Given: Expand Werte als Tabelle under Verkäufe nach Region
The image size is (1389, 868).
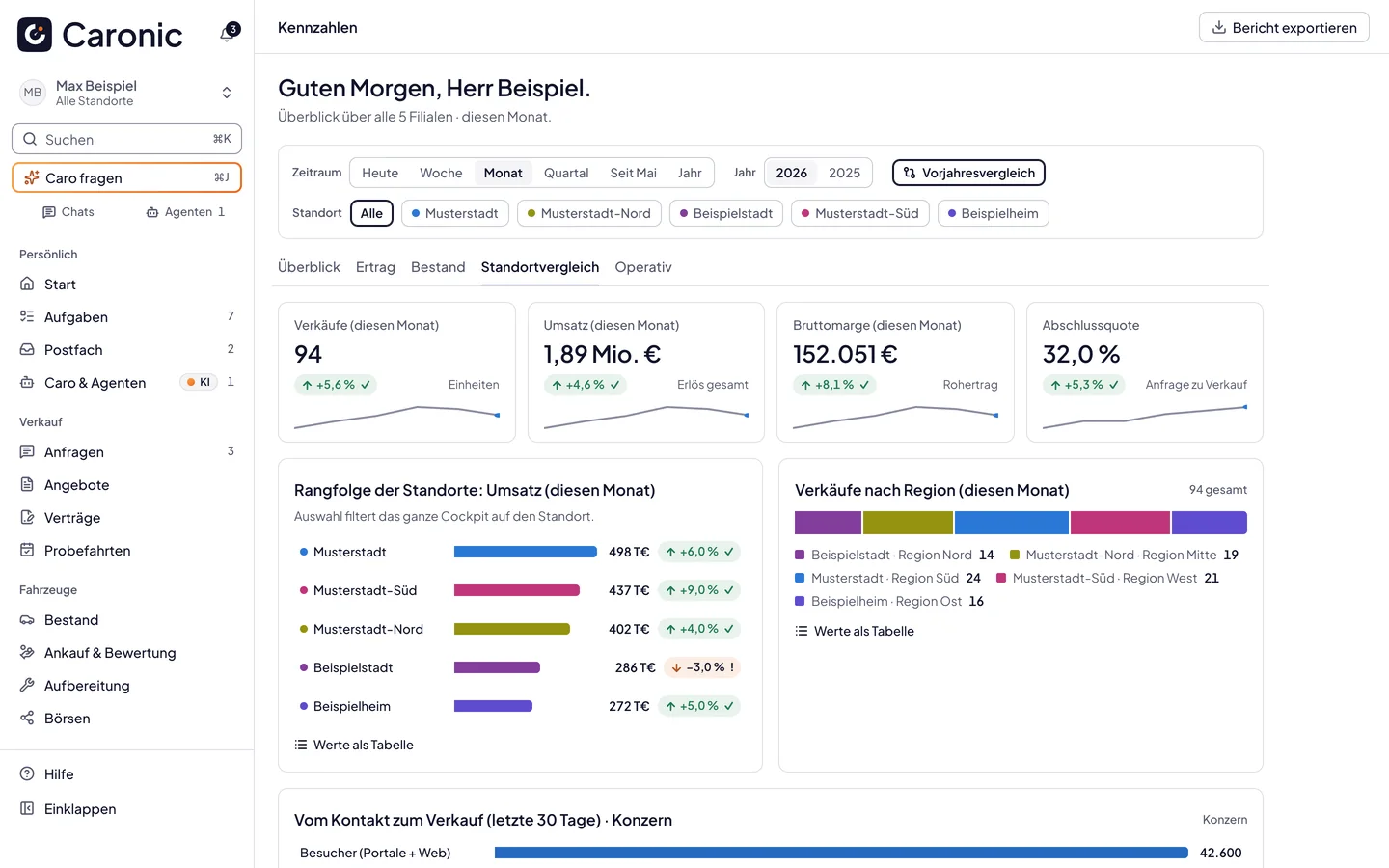Looking at the screenshot, I should [855, 631].
